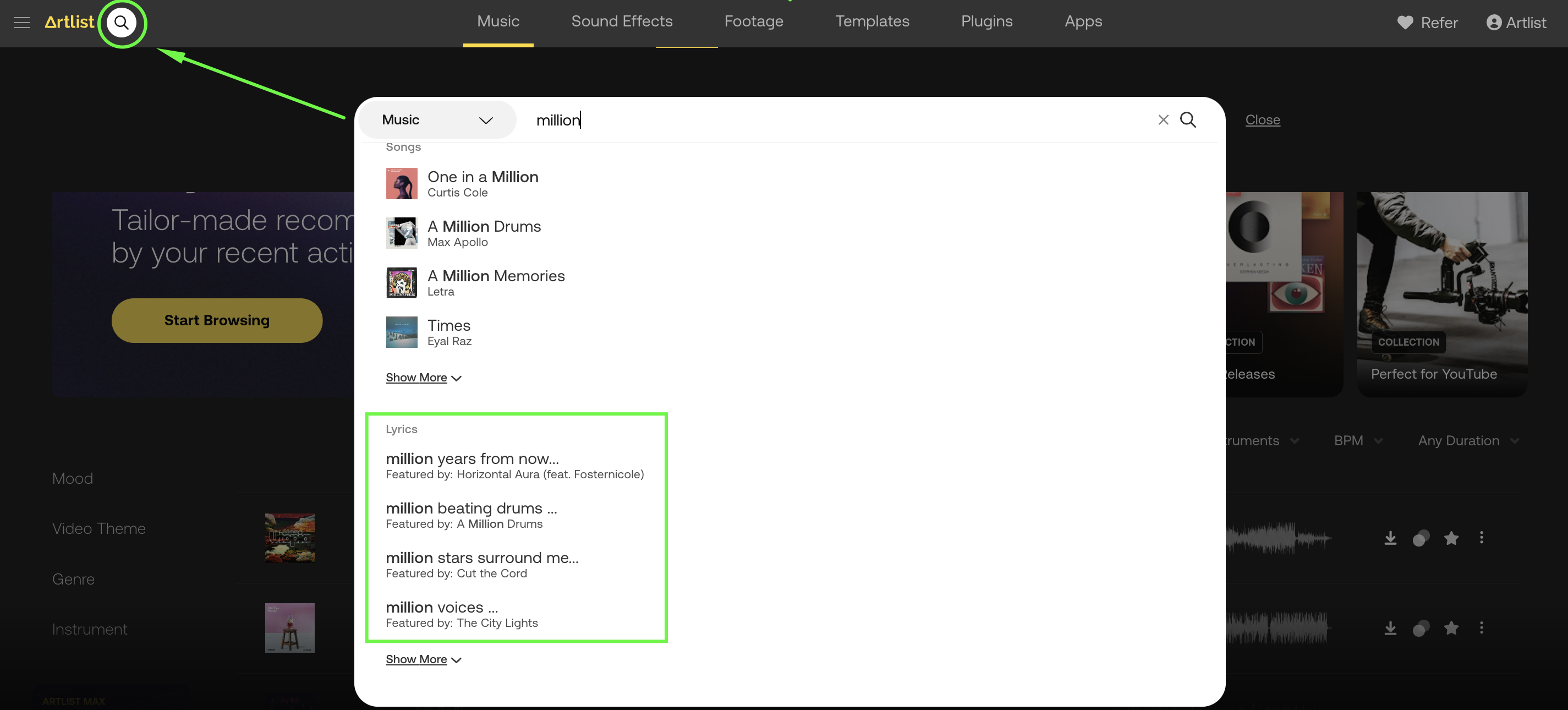1568x710 pixels.
Task: Expand Show More under Lyrics
Action: point(424,660)
